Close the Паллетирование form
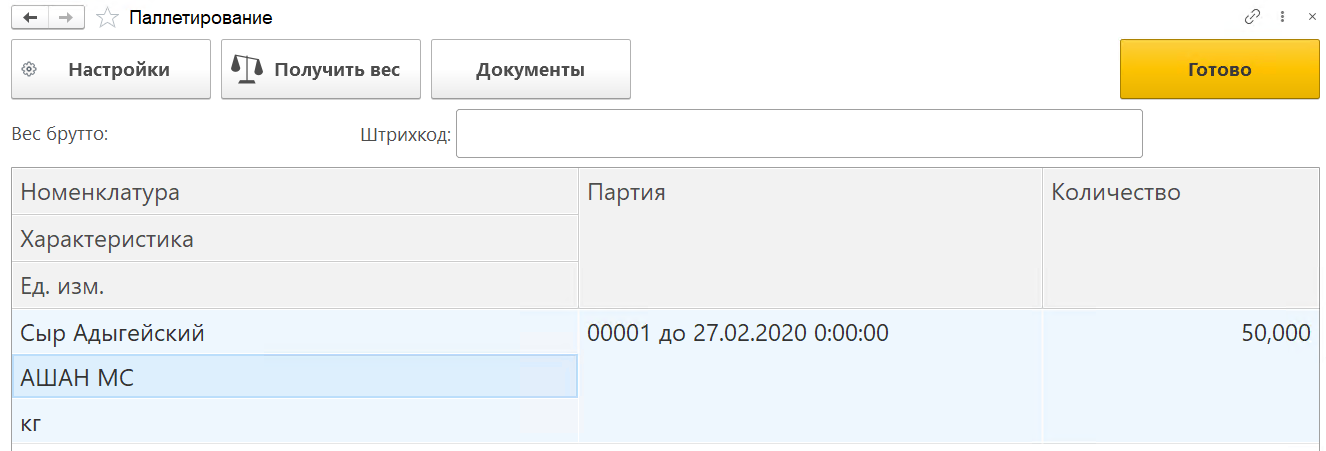The height and width of the screenshot is (451, 1326). (x=1312, y=17)
